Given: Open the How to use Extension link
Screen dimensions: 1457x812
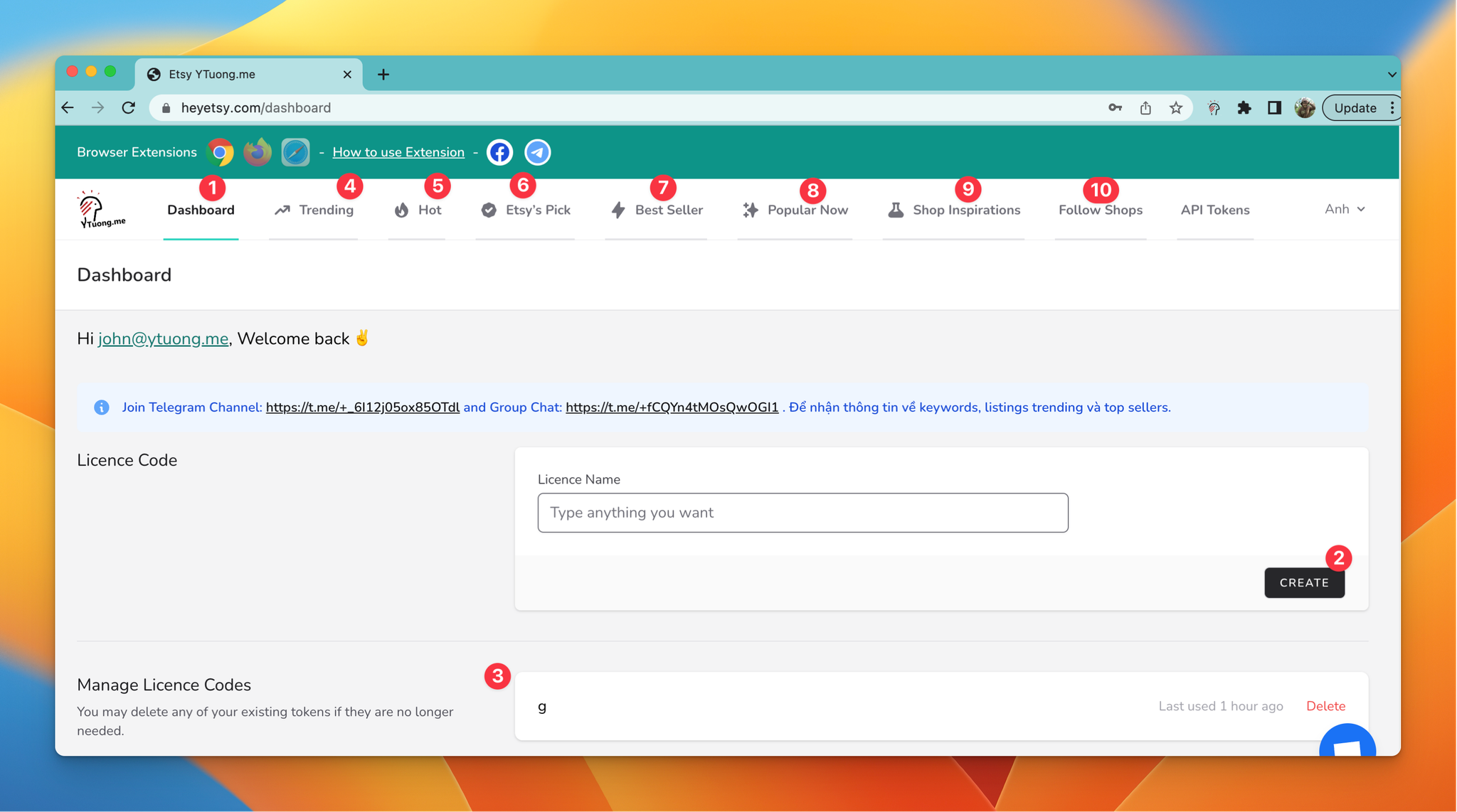Looking at the screenshot, I should pyautogui.click(x=398, y=152).
